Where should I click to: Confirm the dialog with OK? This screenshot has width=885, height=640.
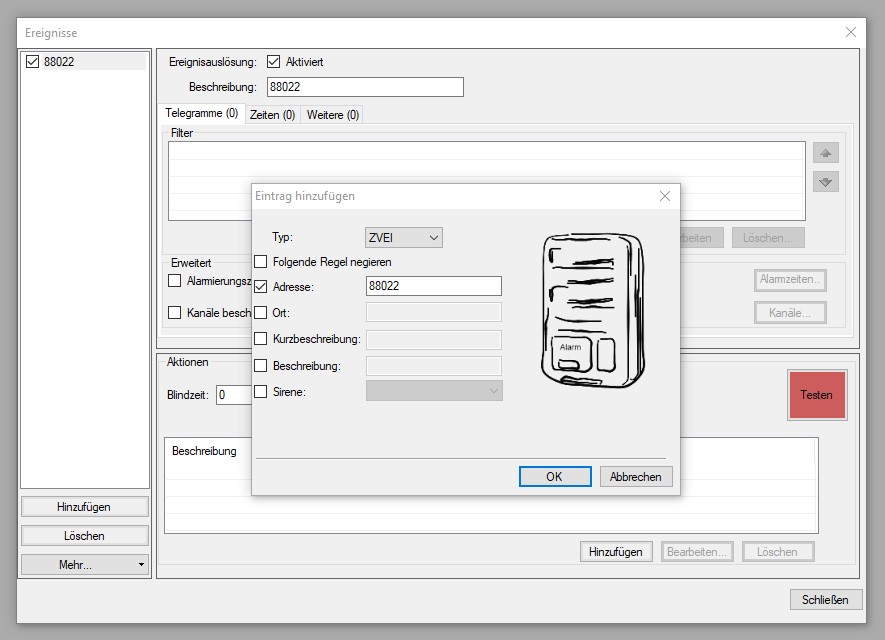(555, 477)
